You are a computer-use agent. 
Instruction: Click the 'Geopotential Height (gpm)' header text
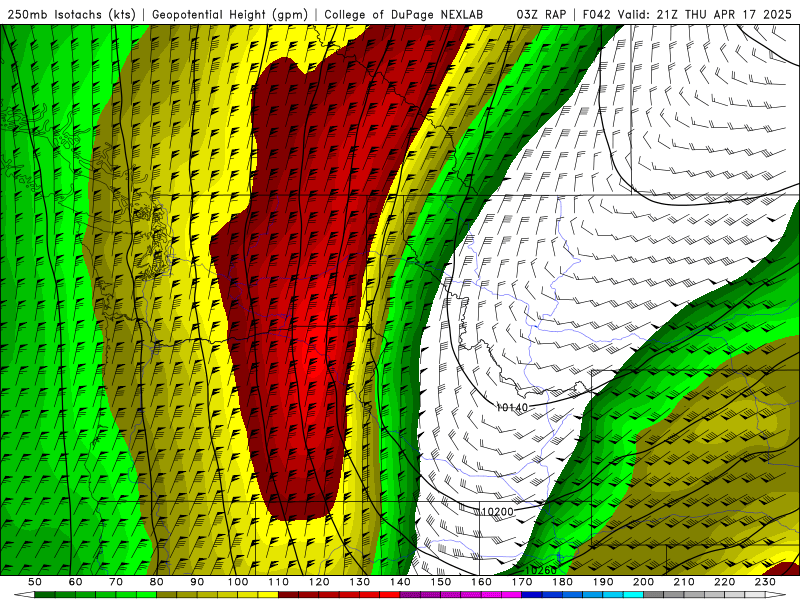(230, 15)
